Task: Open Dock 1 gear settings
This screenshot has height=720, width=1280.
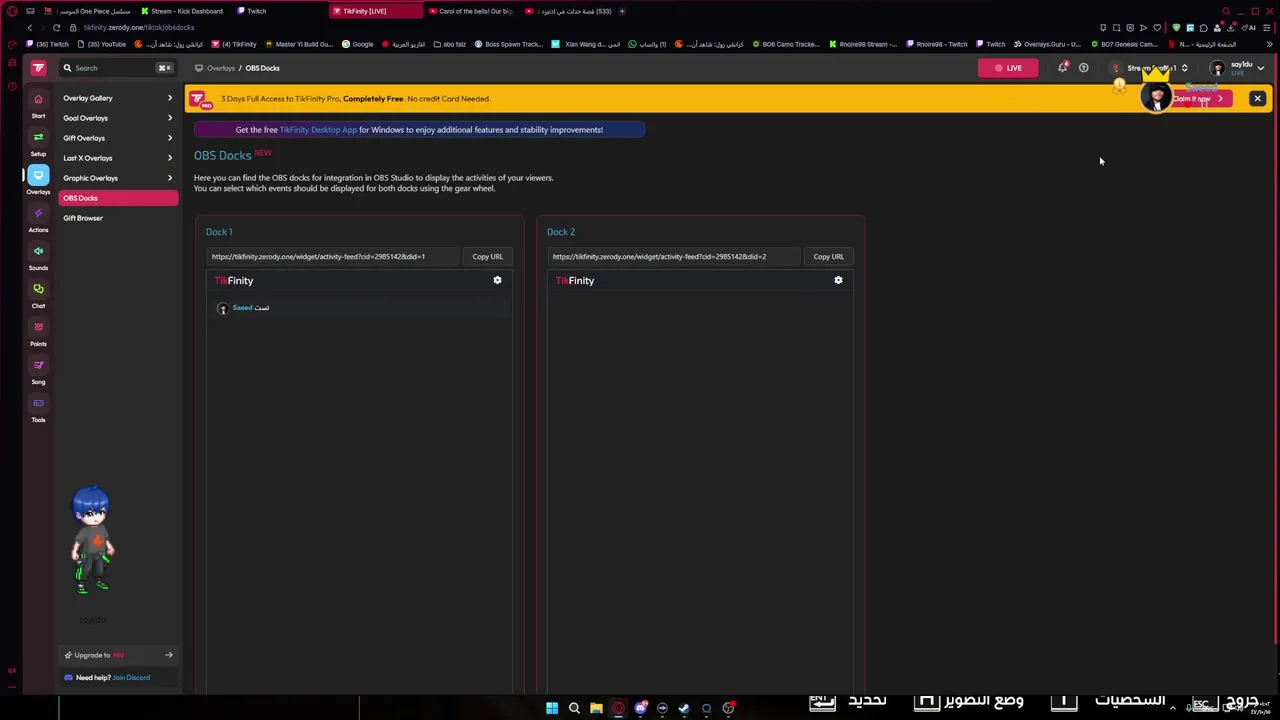Action: 497,280
